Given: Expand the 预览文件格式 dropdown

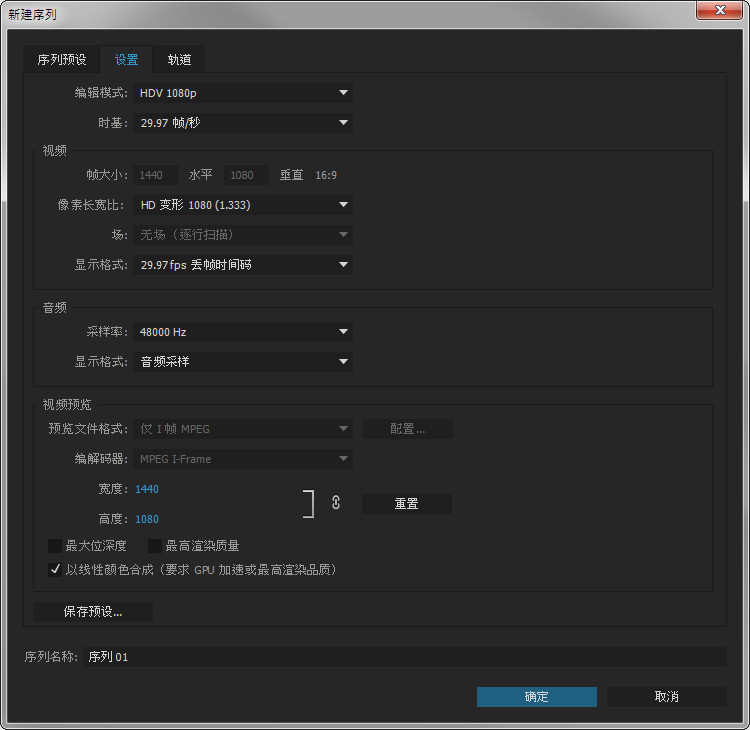Looking at the screenshot, I should (x=243, y=429).
